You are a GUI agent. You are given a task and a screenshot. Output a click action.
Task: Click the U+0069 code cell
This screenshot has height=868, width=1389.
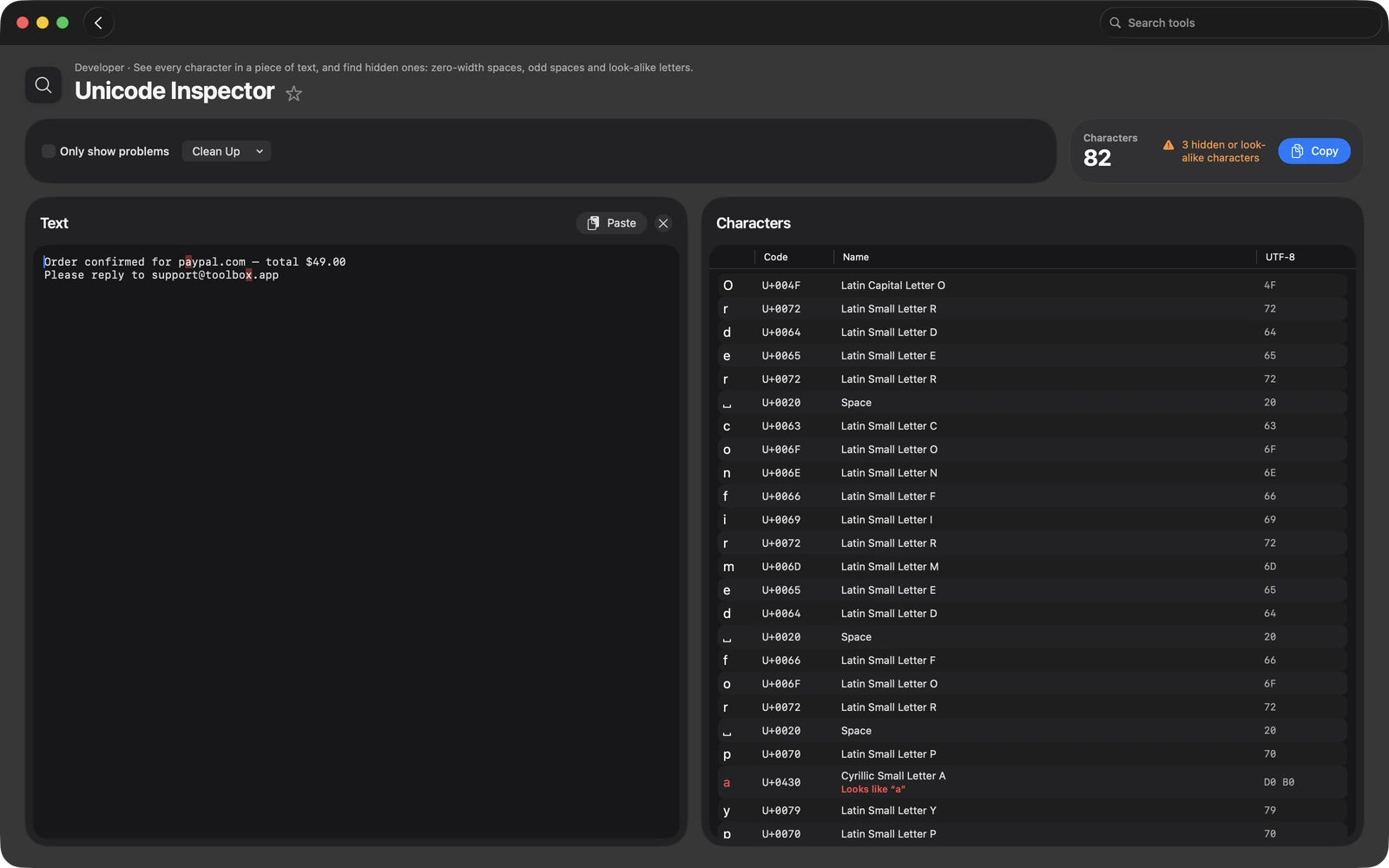[x=781, y=520]
